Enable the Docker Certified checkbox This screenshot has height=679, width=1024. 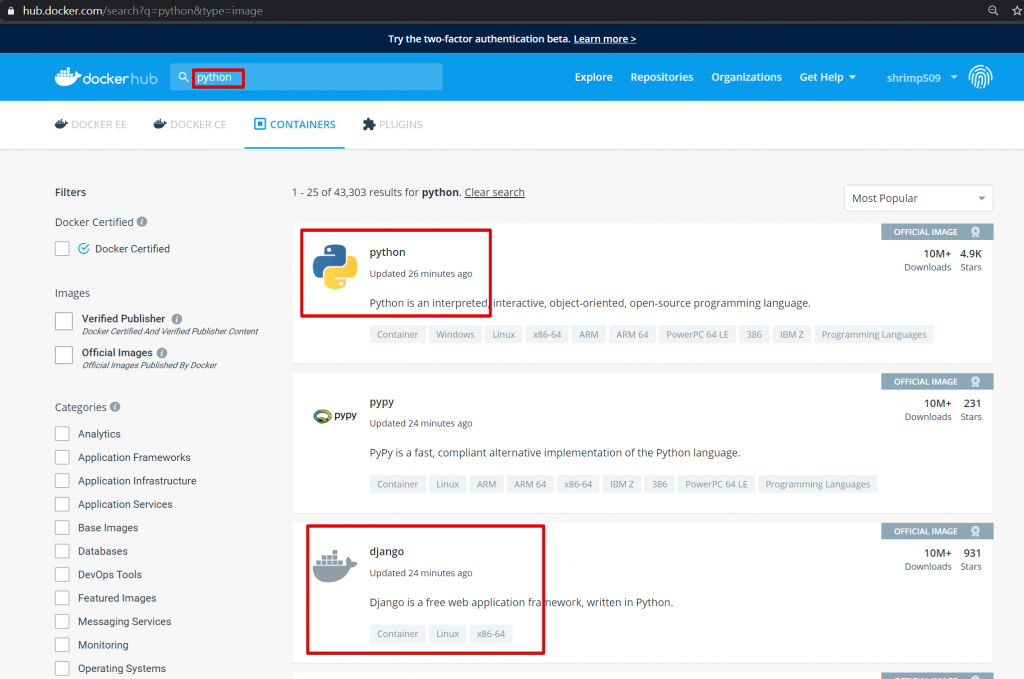tap(62, 249)
